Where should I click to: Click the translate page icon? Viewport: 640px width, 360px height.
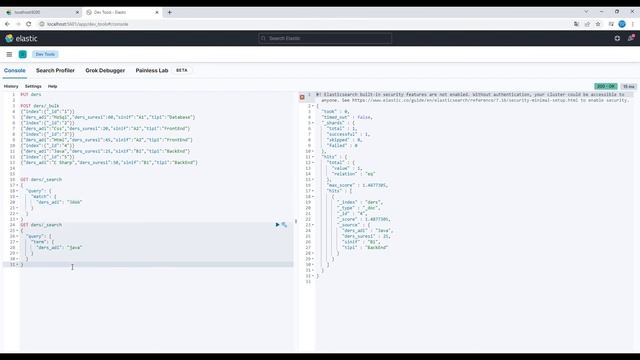(x=576, y=24)
